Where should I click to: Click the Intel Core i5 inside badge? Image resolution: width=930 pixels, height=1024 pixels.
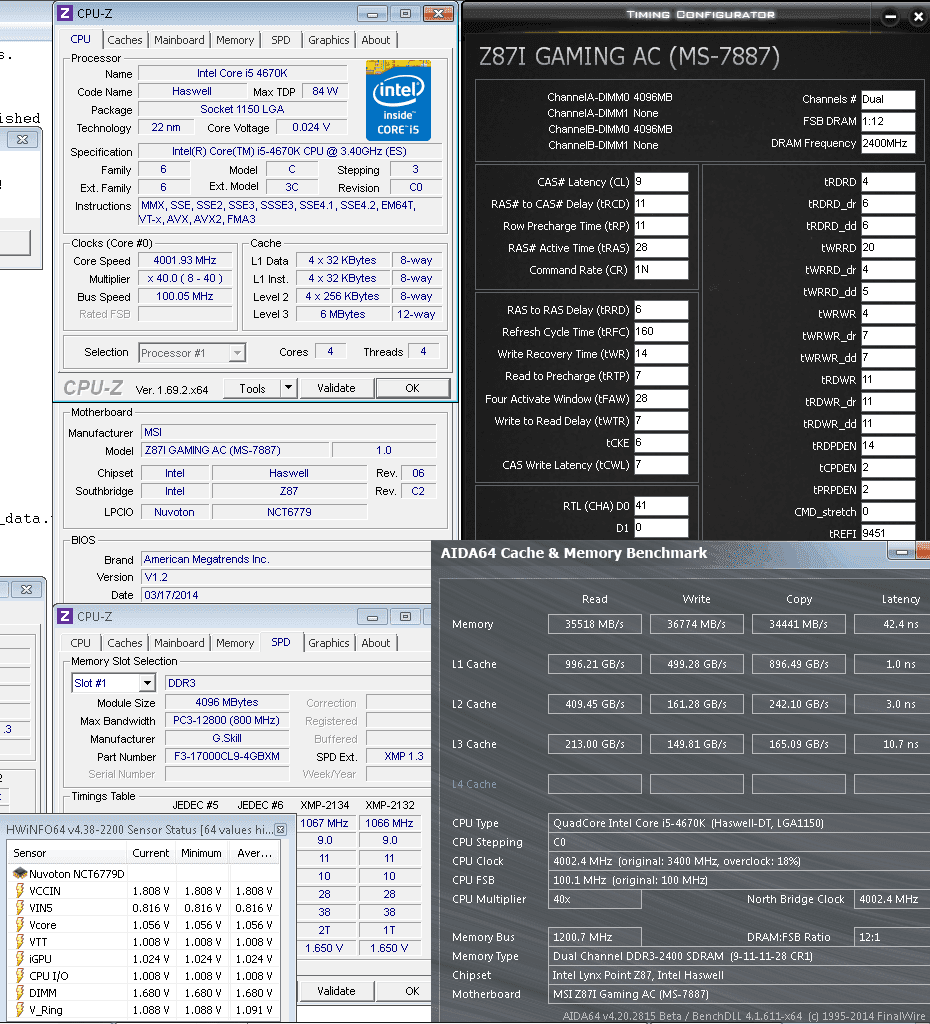398,100
